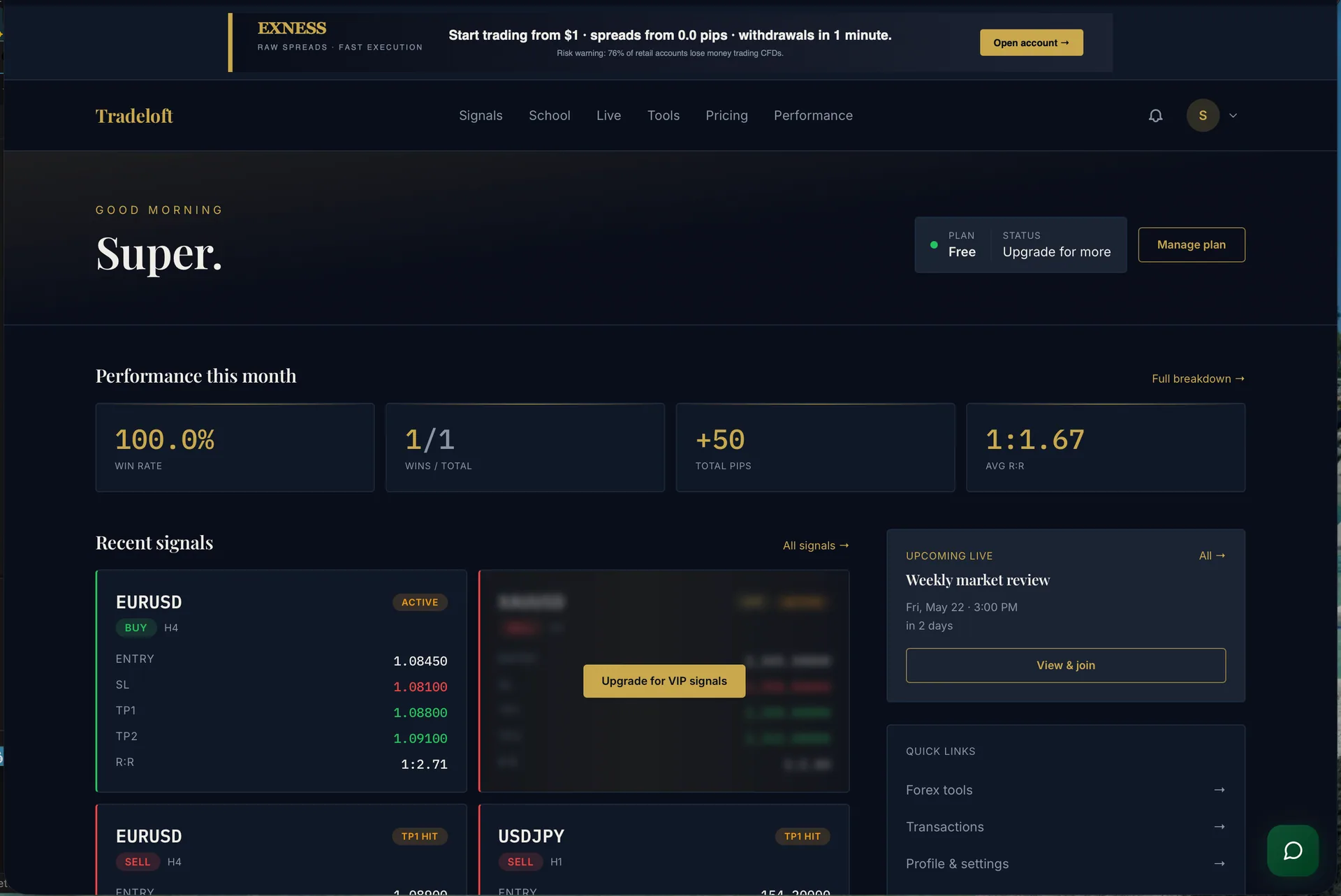This screenshot has width=1341, height=896.
Task: Click the stop loss value 1.08100
Action: pyautogui.click(x=420, y=687)
